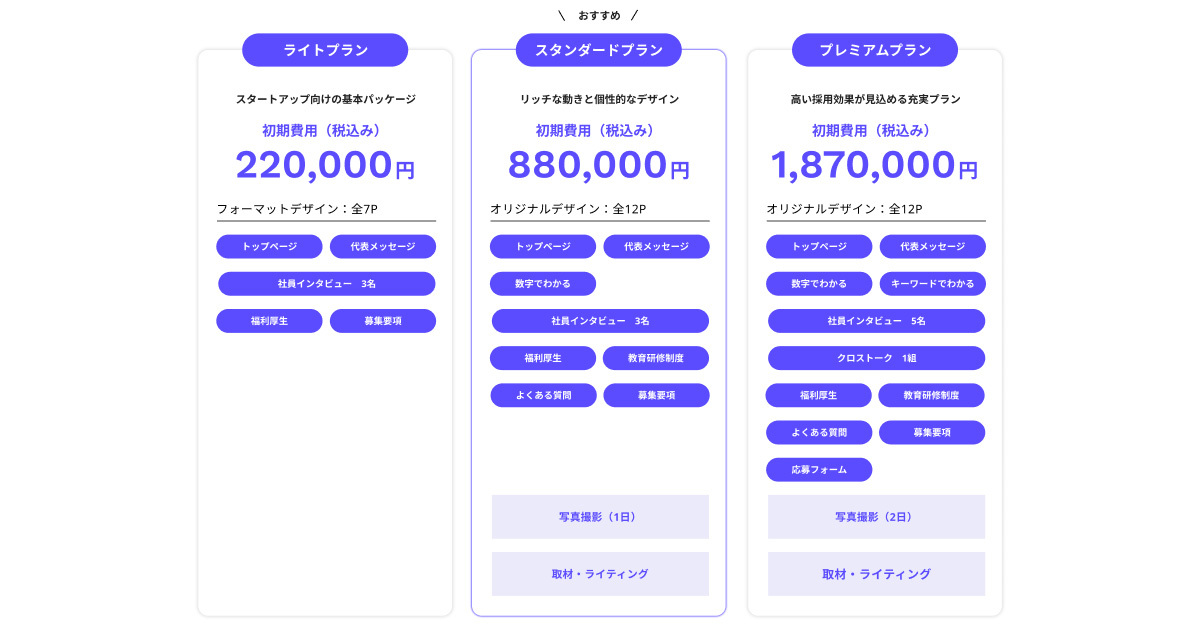Click the 応募フォーム pill
1200x634 pixels.
(819, 469)
